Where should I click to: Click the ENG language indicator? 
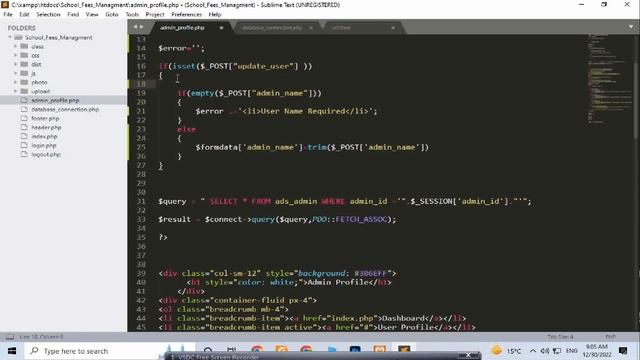[571, 351]
